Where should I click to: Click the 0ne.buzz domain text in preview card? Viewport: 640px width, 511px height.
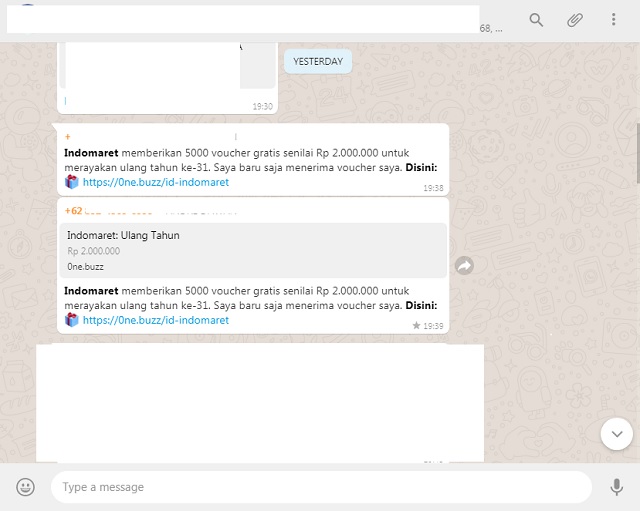pyautogui.click(x=85, y=267)
